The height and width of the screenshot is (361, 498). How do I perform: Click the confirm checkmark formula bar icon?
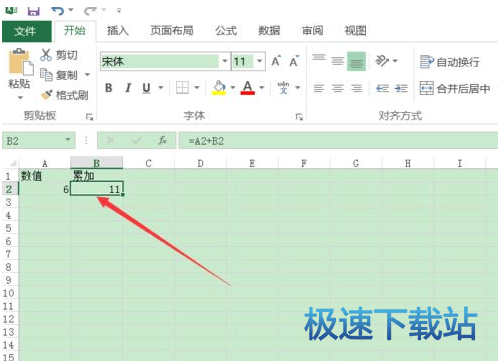[x=137, y=140]
